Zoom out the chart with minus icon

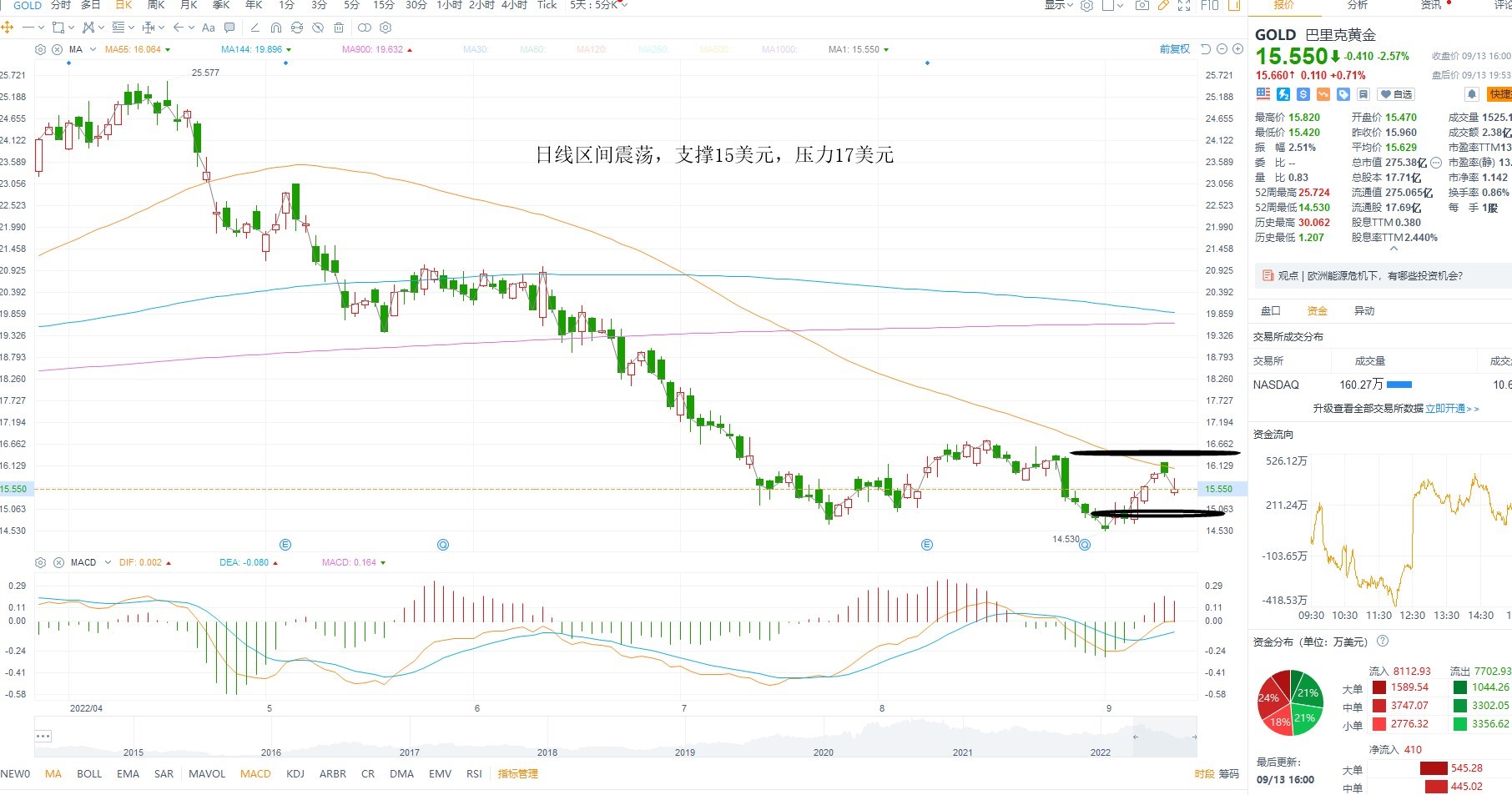[x=1222, y=49]
